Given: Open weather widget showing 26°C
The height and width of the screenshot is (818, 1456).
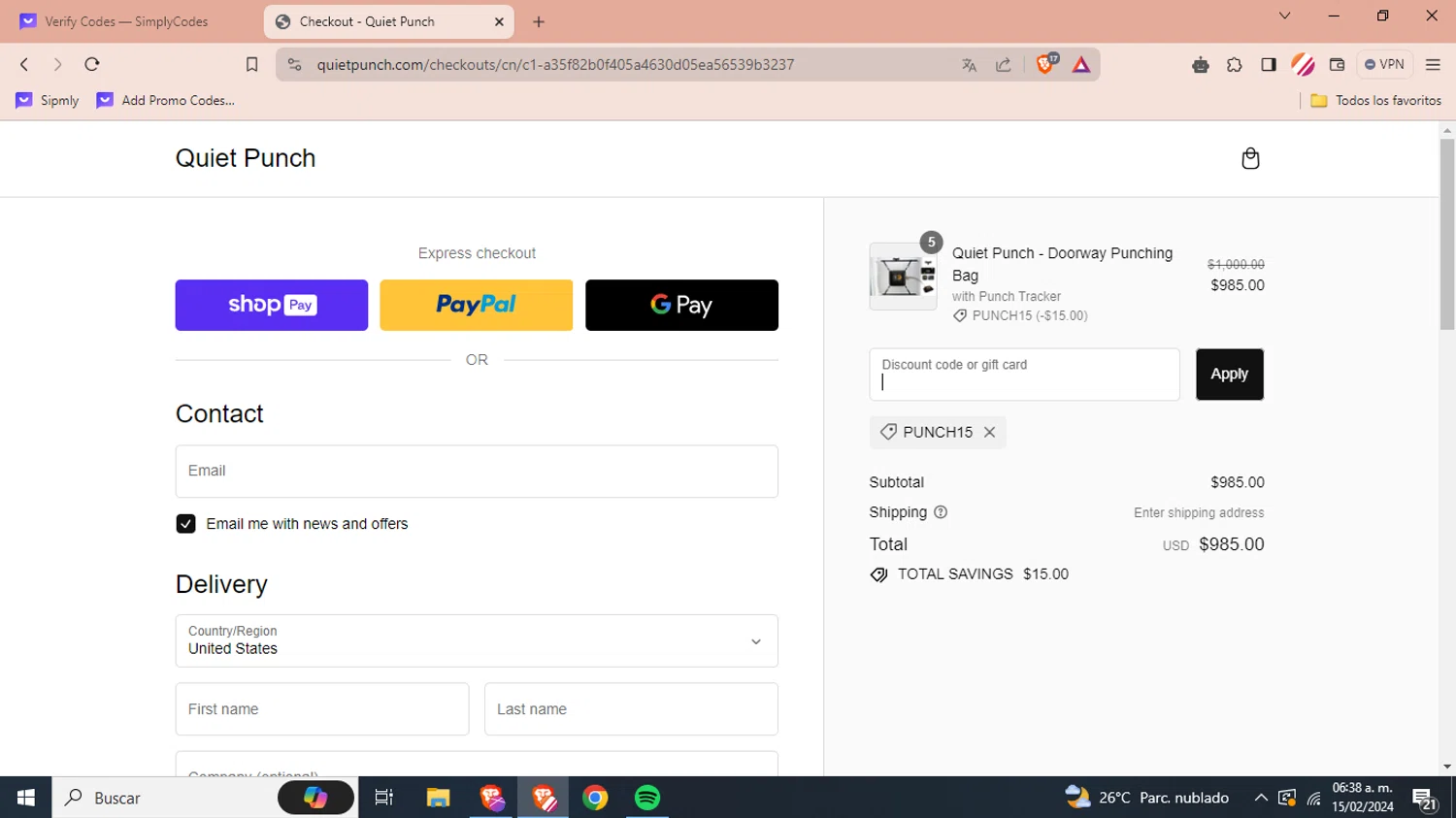Looking at the screenshot, I should coord(1146,798).
